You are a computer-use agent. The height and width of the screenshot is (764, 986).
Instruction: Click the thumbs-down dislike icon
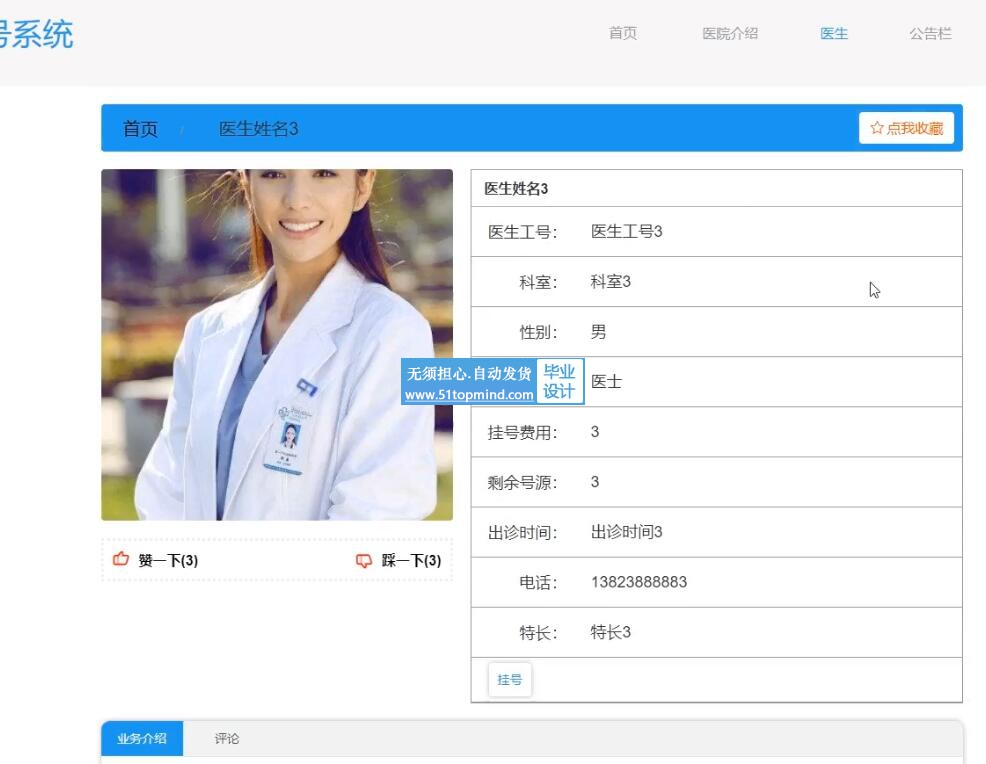(x=363, y=560)
